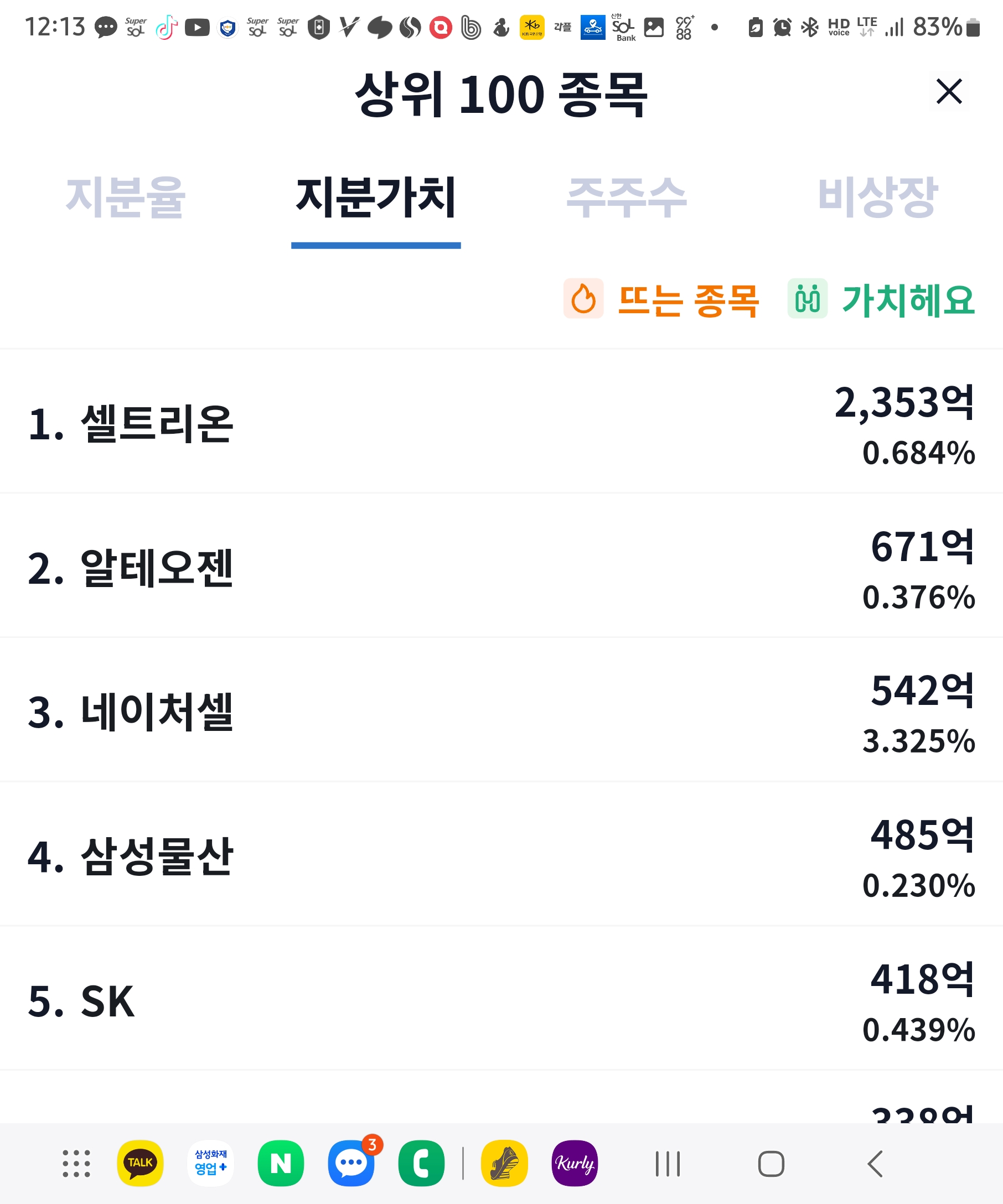The width and height of the screenshot is (1003, 1204).
Task: Switch to the 비상장 tab
Action: [877, 197]
